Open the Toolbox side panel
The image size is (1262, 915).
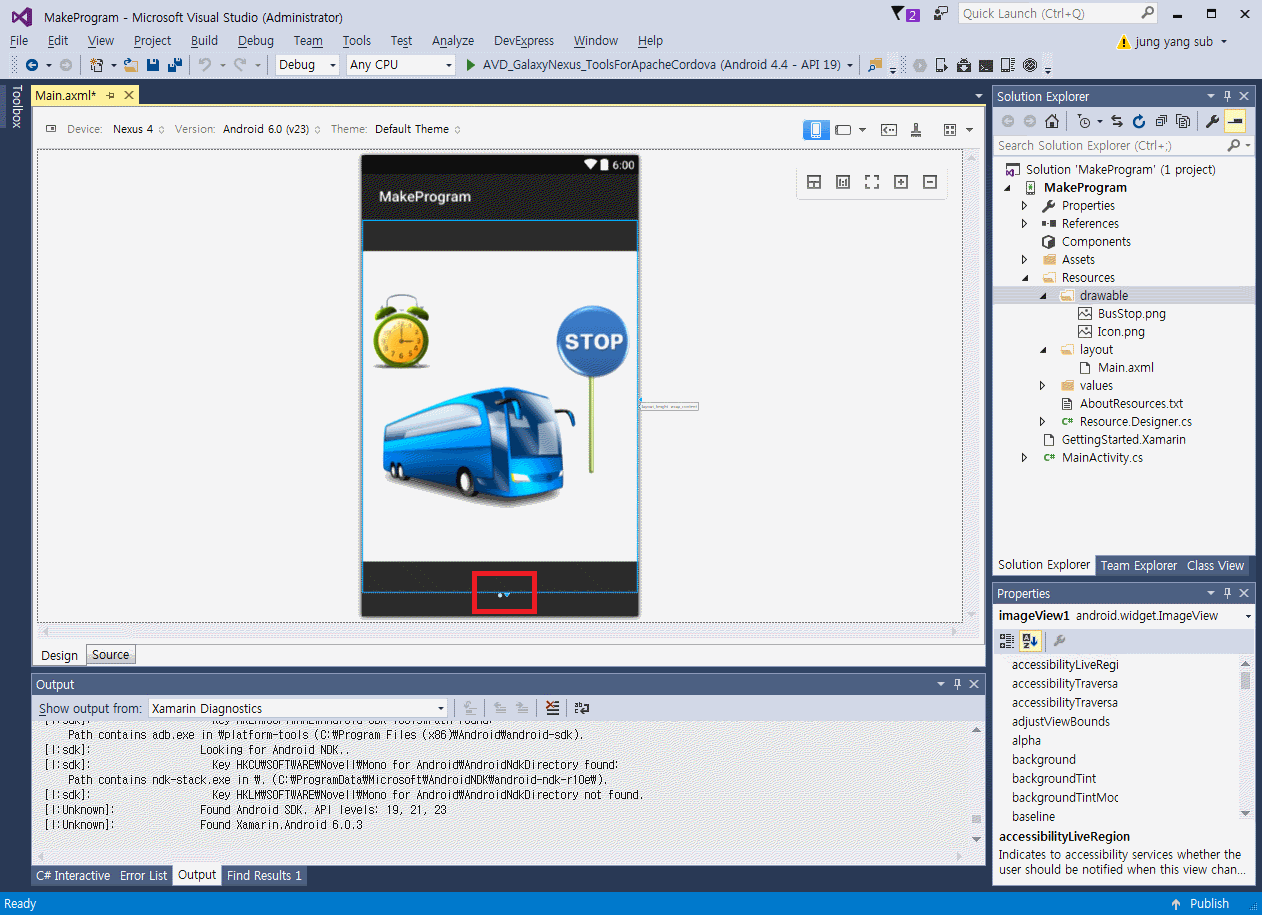pos(16,106)
